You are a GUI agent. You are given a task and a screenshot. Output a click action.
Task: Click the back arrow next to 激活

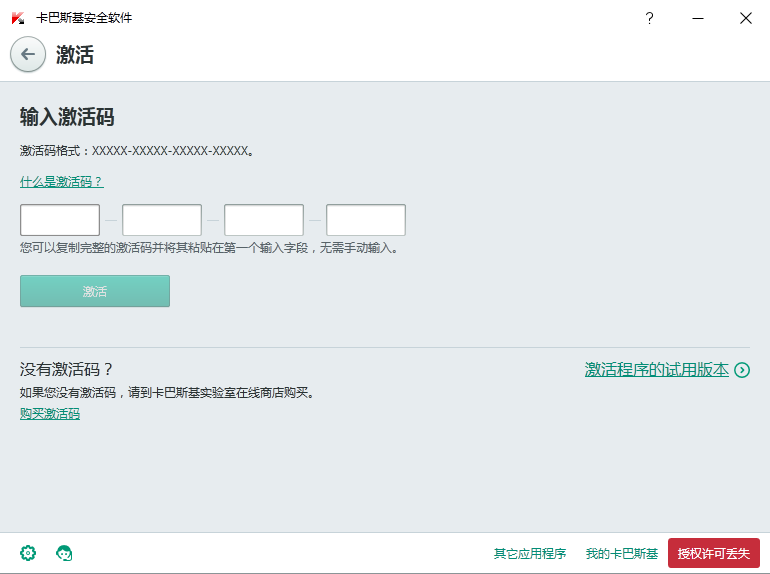coord(28,54)
